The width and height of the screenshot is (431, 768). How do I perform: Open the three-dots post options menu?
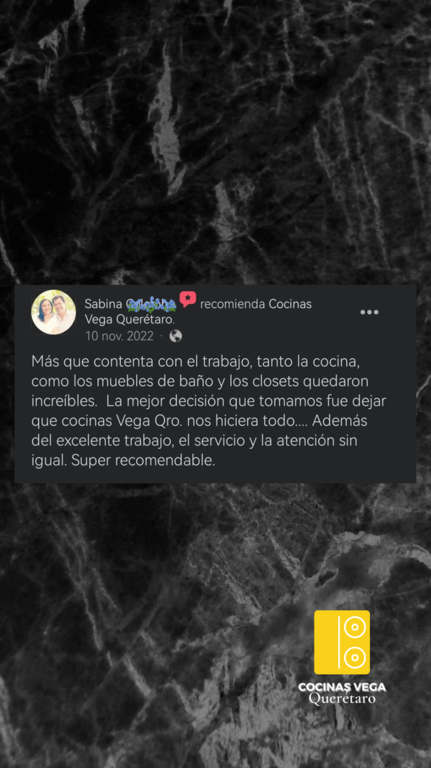point(369,312)
